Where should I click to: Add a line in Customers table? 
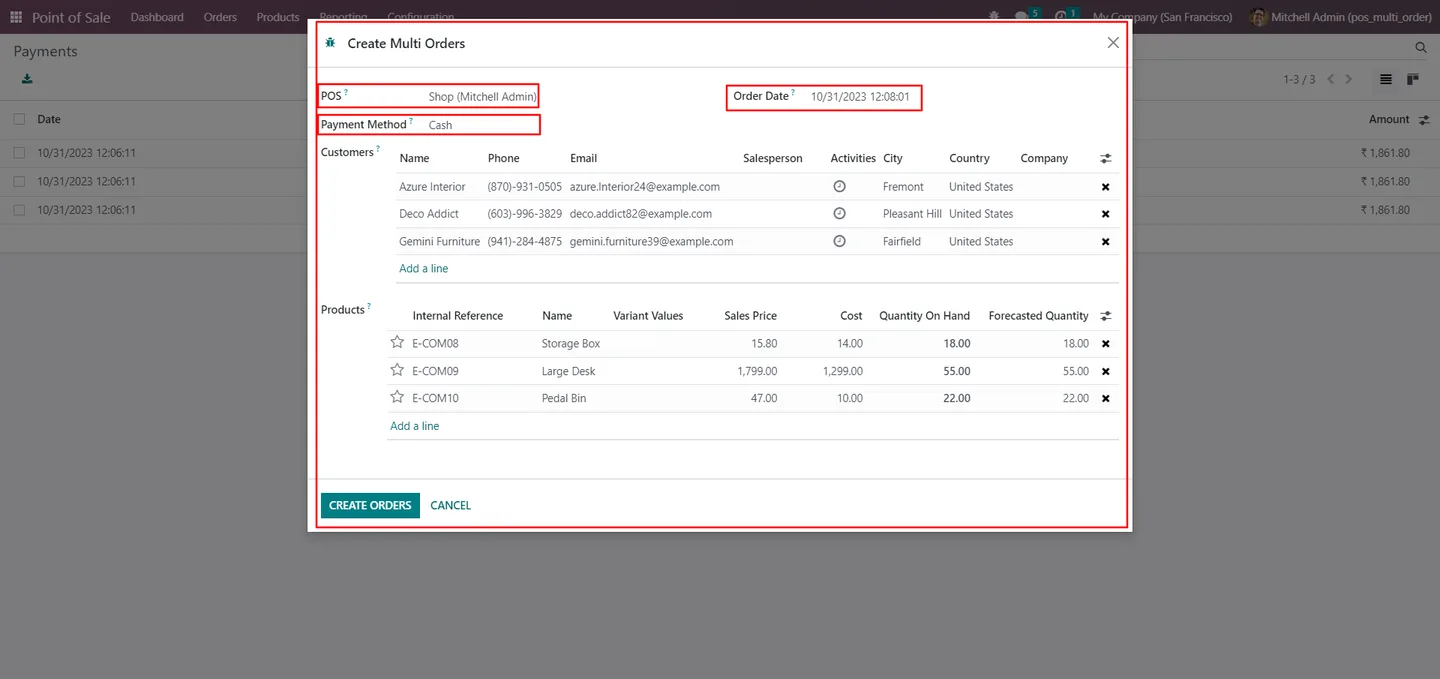tap(424, 268)
